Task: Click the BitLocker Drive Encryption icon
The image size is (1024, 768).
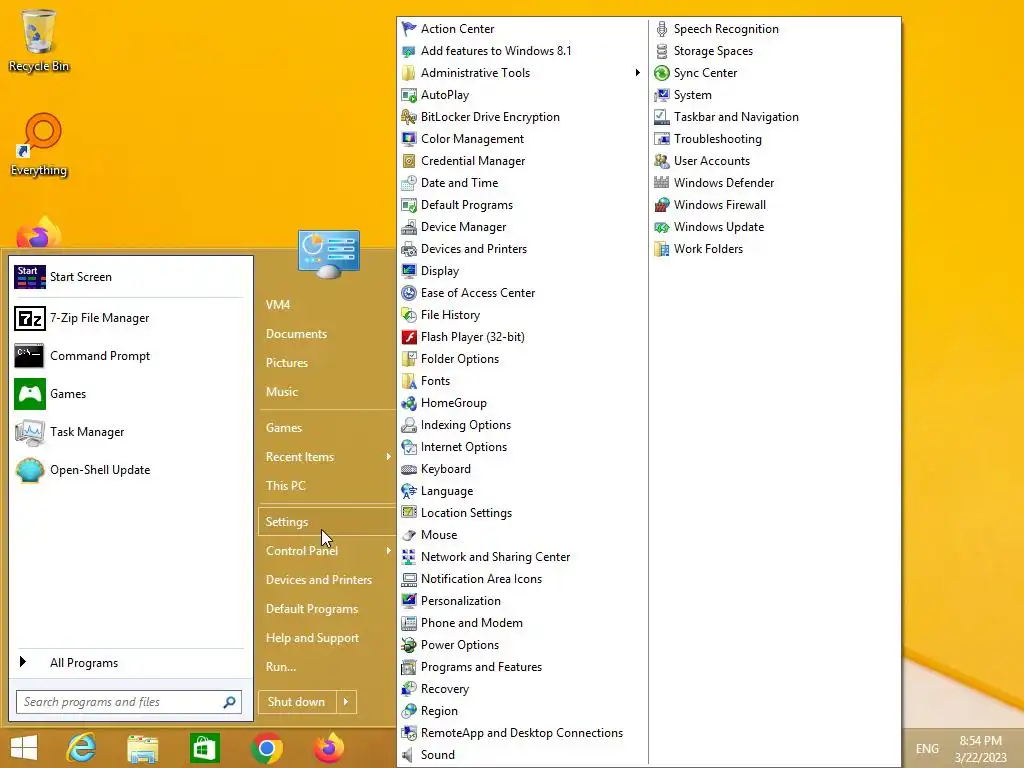Action: point(409,117)
